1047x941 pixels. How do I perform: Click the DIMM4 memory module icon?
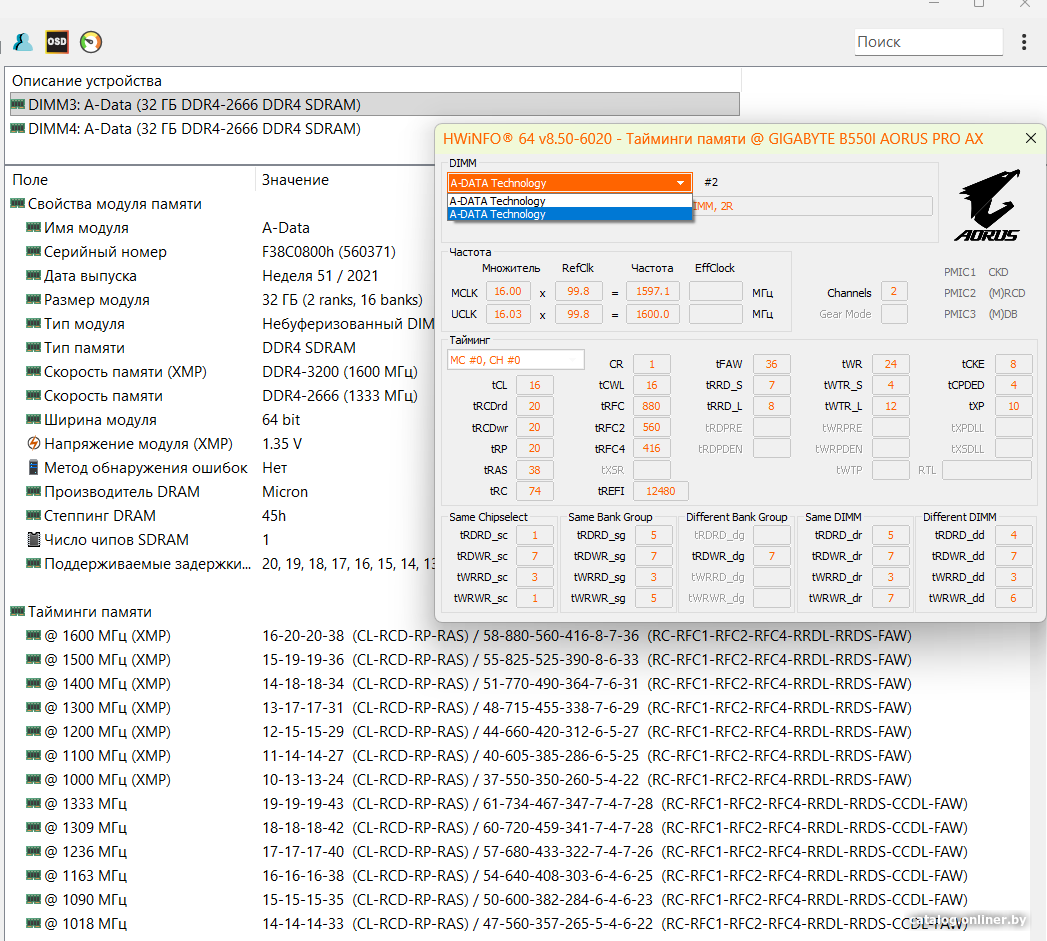pos(18,128)
